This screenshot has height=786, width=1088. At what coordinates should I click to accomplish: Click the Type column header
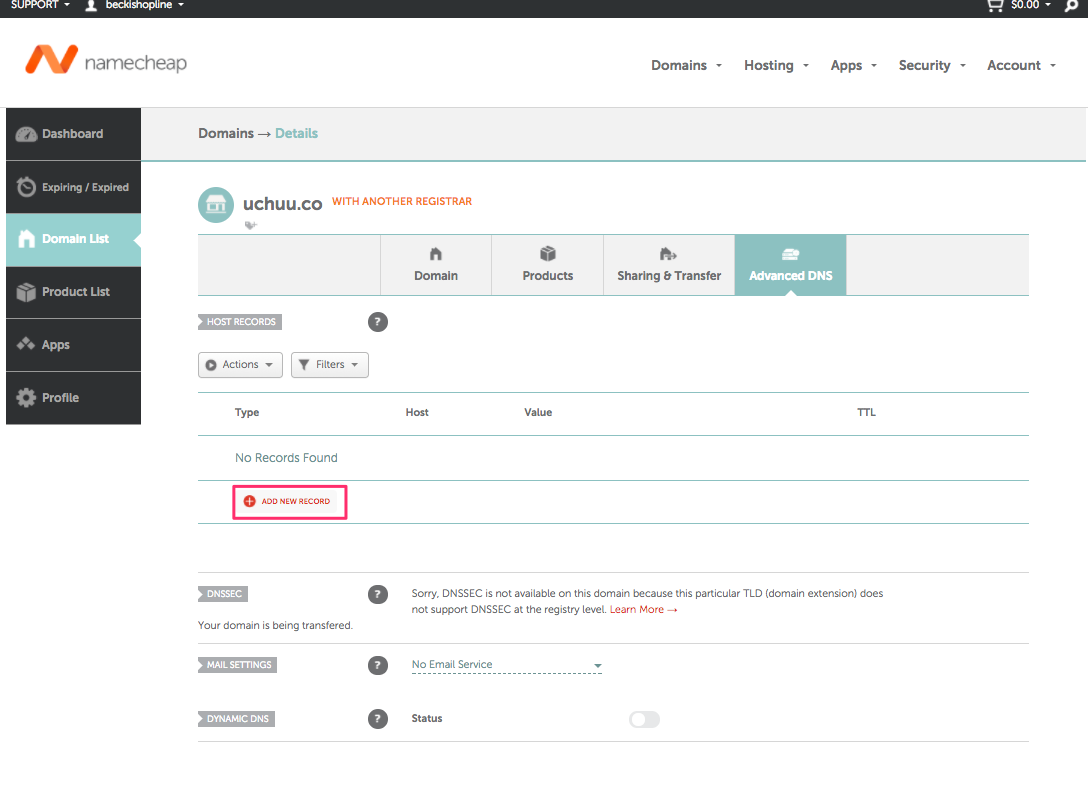[247, 412]
